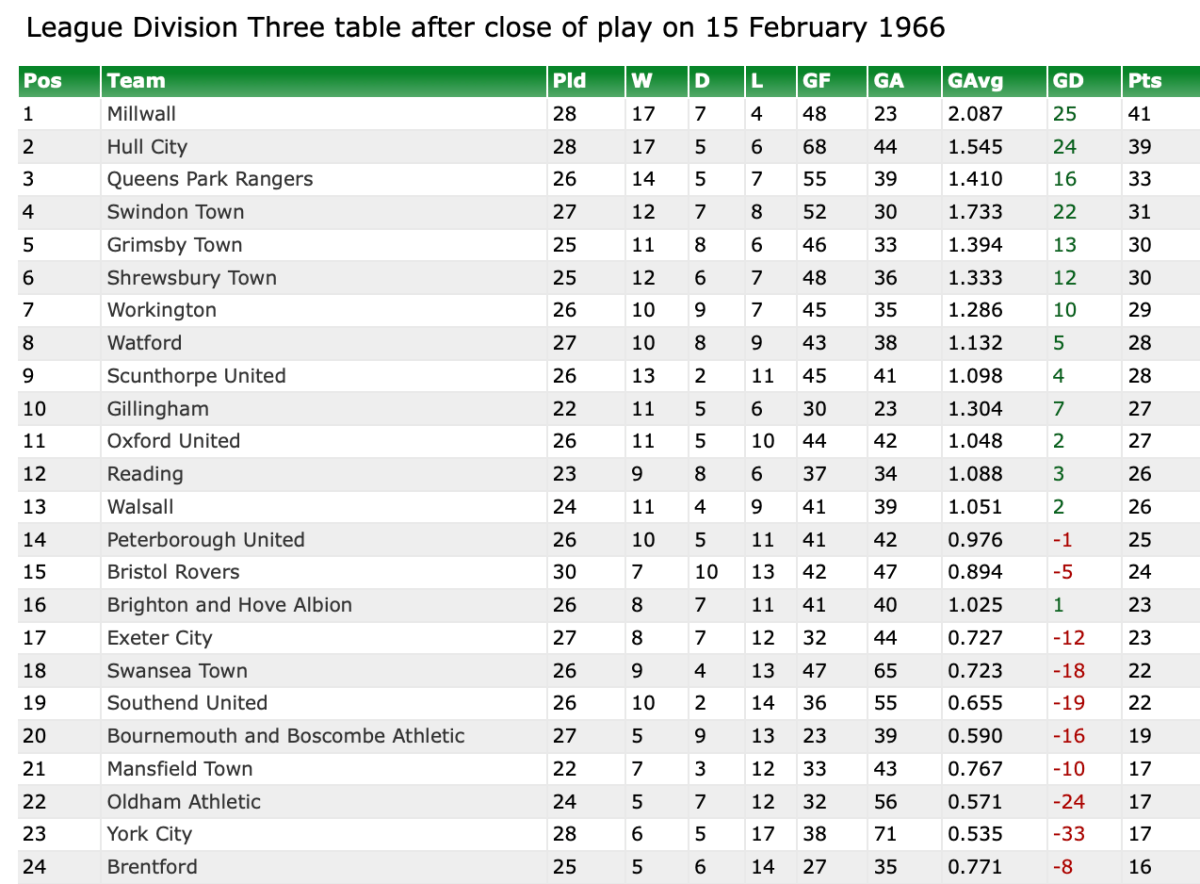1200x884 pixels.
Task: Select the Brentford team name
Action: [152, 867]
